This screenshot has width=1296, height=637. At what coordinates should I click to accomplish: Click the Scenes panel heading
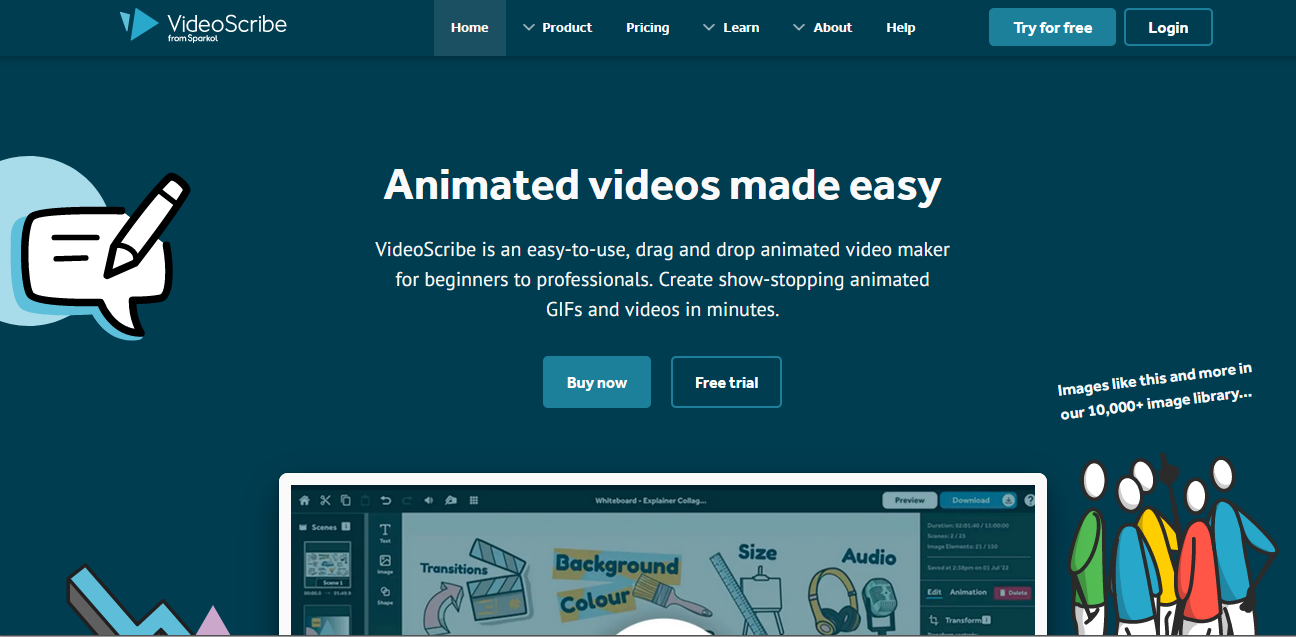pyautogui.click(x=325, y=527)
